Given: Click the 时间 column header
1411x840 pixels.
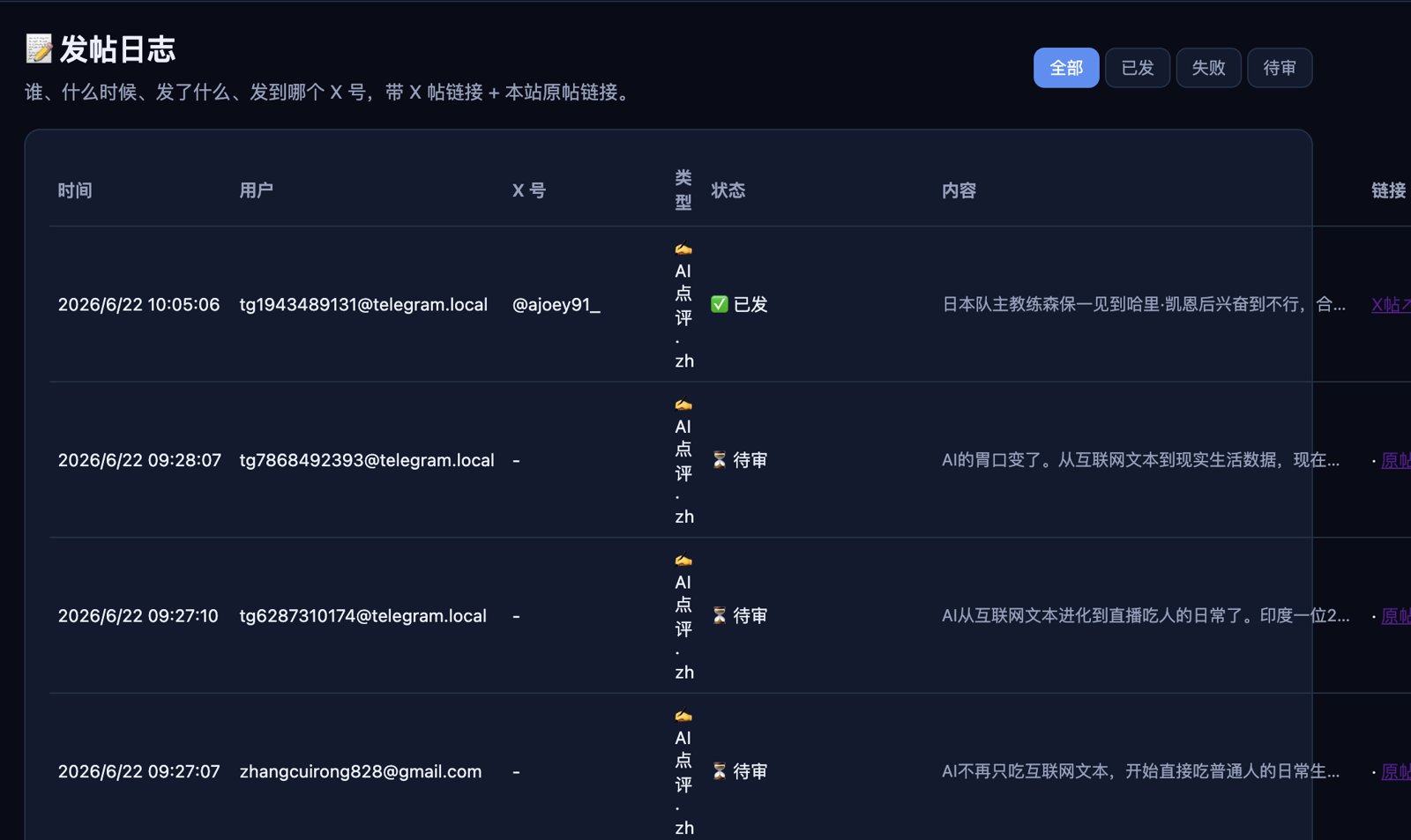Looking at the screenshot, I should [75, 190].
